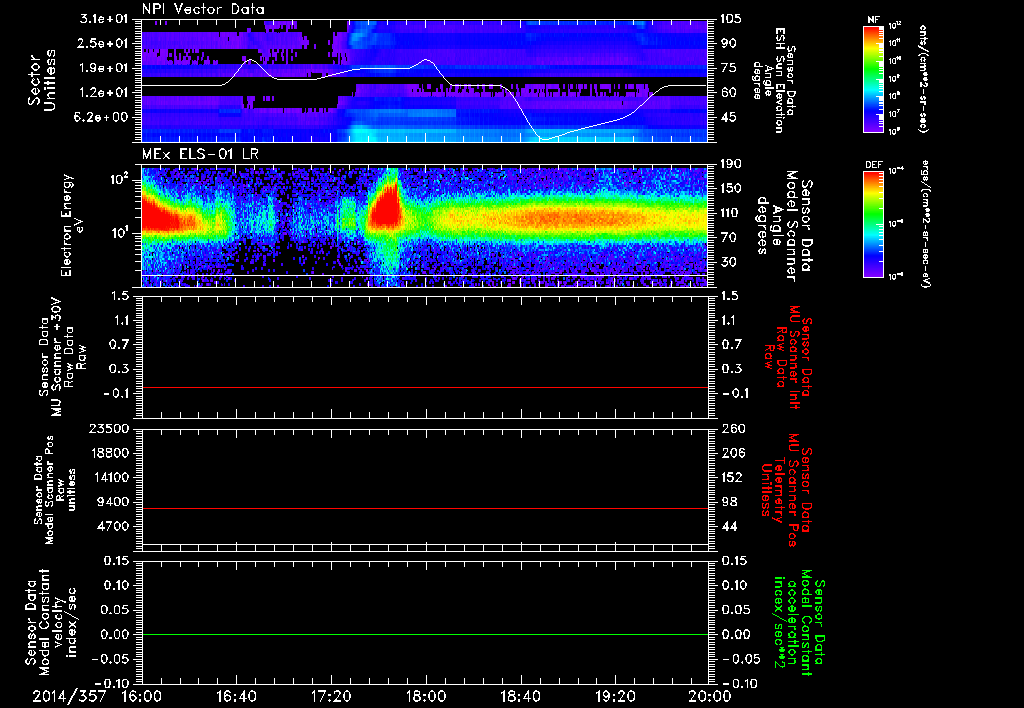Click the Sector Unitless axis label
The height and width of the screenshot is (708, 1024).
[x=42, y=80]
